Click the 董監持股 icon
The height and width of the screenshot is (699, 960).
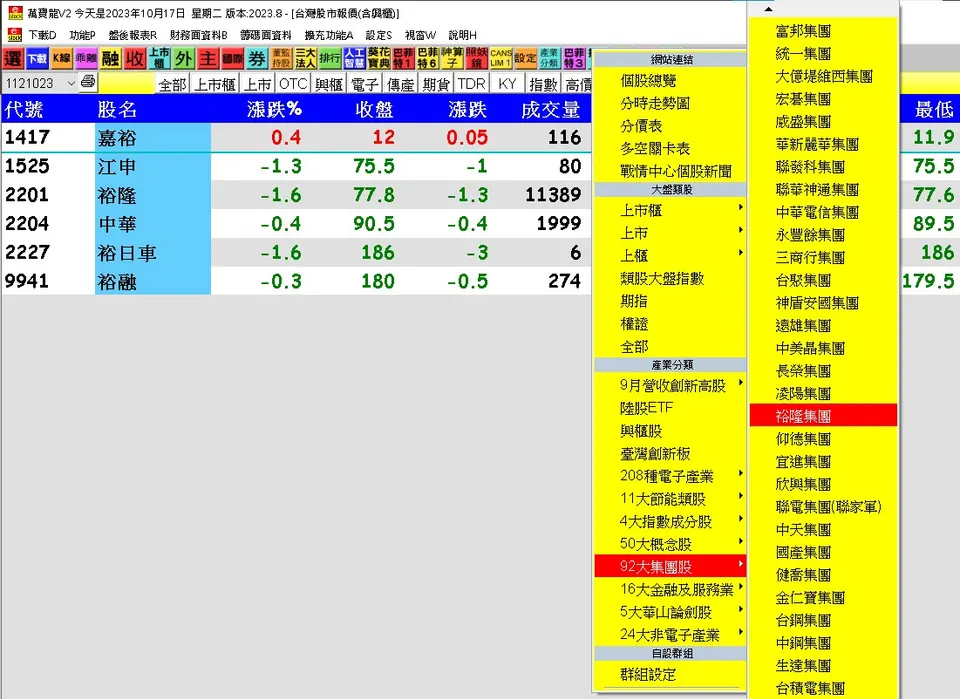(x=281, y=59)
